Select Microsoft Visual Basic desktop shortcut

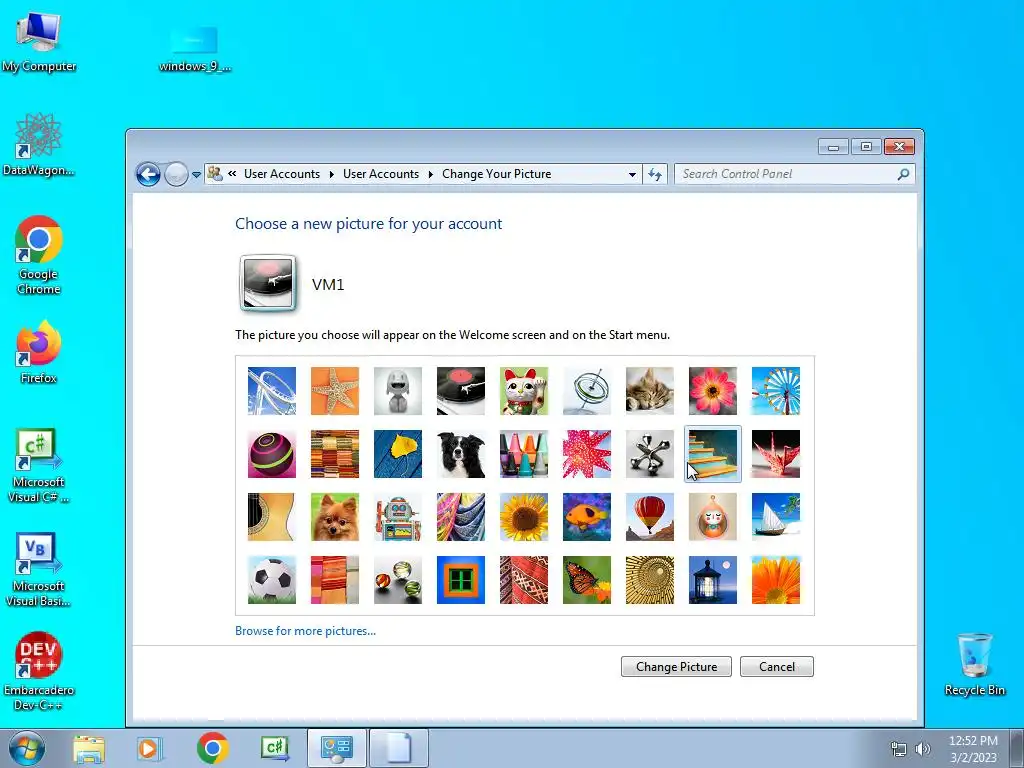[39, 570]
